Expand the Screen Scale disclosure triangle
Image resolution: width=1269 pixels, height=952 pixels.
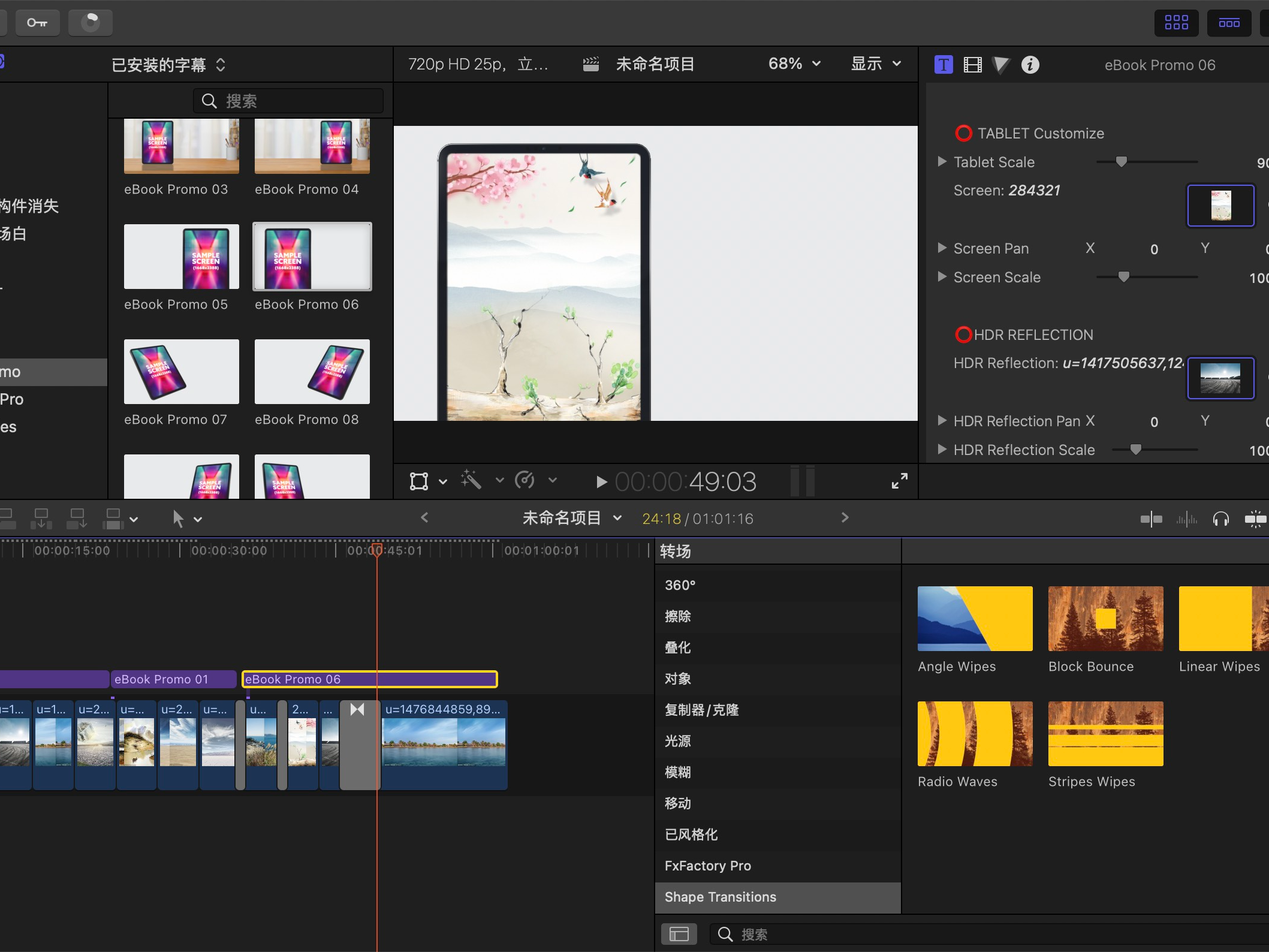(942, 276)
